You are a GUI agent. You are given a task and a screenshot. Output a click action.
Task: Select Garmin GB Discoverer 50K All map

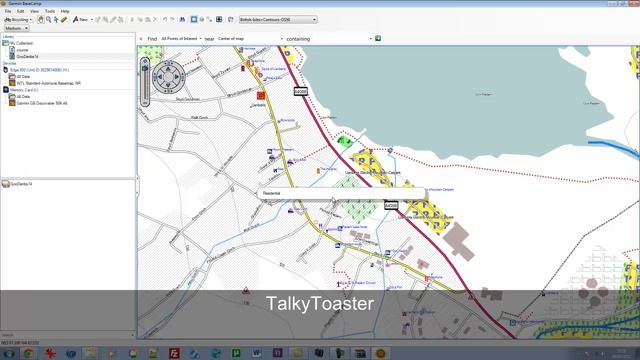tap(42, 103)
